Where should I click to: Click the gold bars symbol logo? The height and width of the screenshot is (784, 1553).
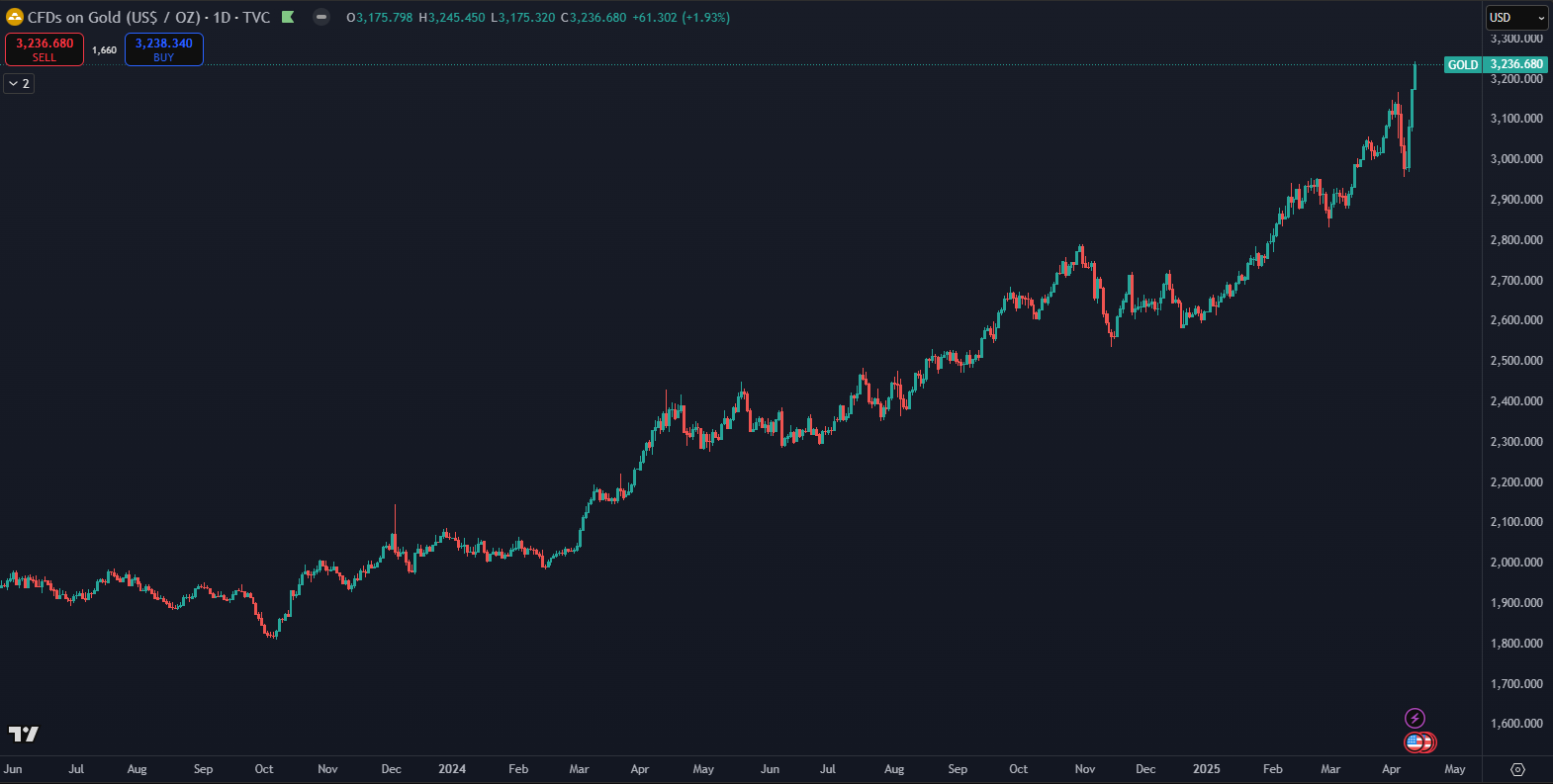pos(15,17)
